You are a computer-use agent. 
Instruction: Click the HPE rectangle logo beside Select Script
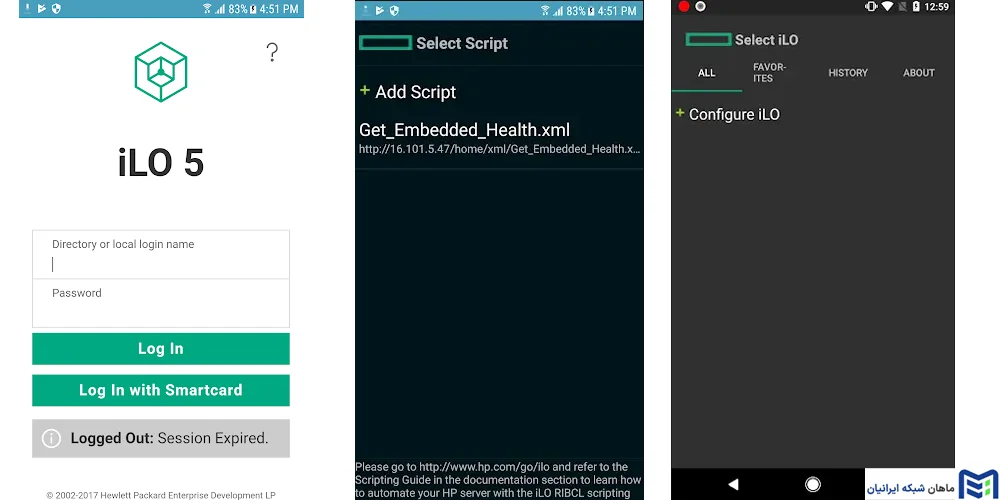[385, 43]
